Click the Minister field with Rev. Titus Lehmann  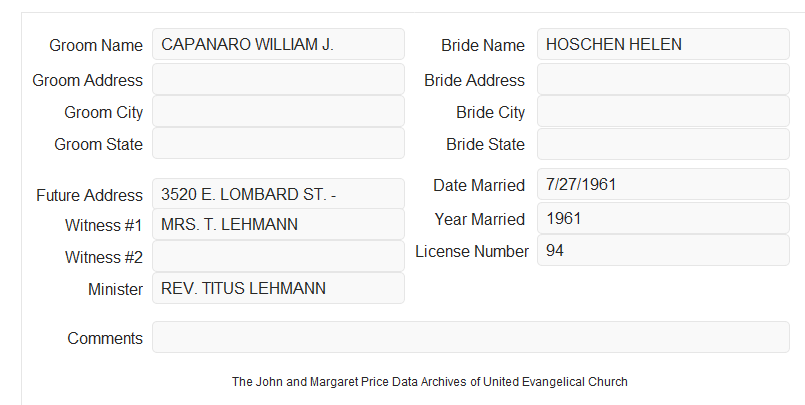[x=278, y=288]
